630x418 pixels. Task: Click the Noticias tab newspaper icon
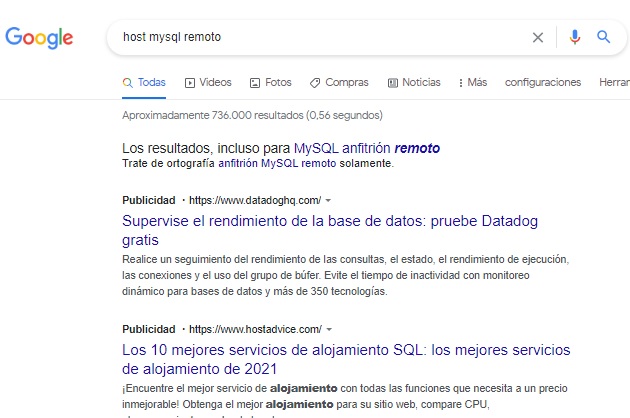393,83
